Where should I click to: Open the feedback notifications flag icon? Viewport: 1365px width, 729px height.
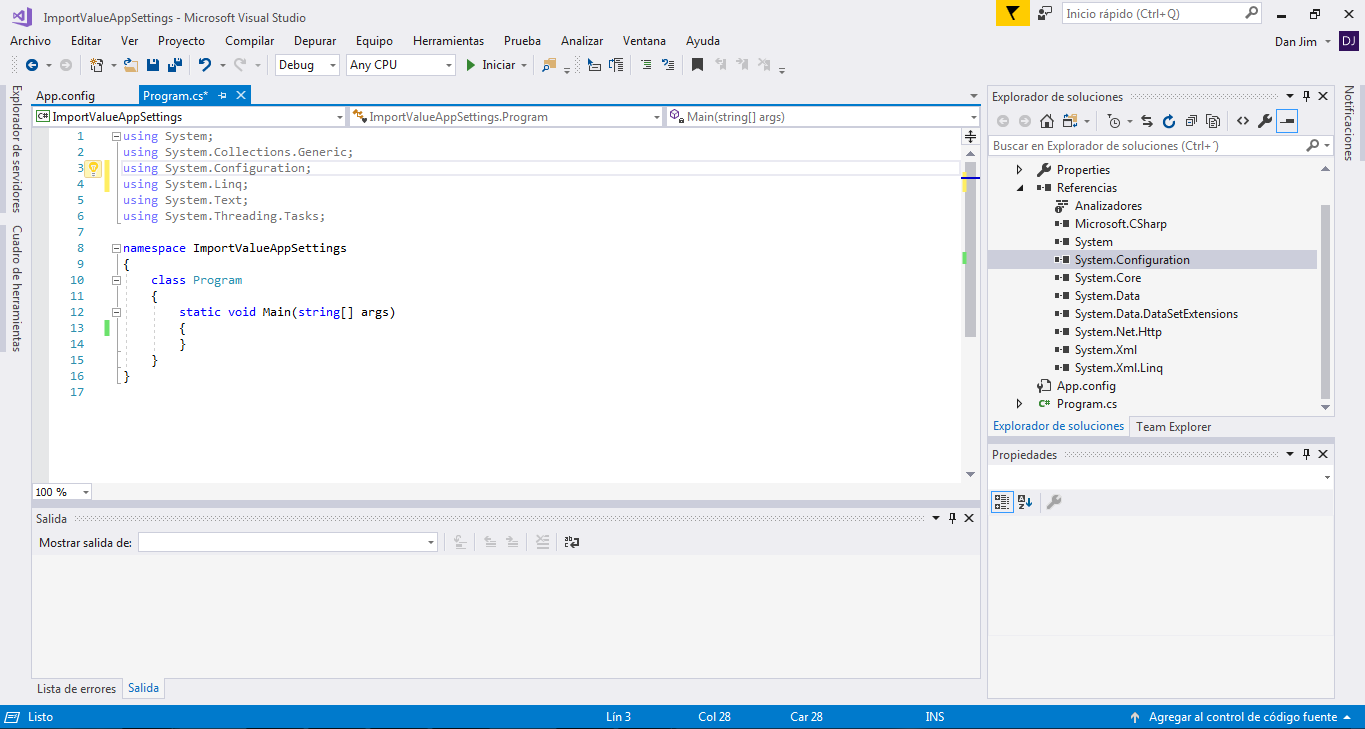1012,14
